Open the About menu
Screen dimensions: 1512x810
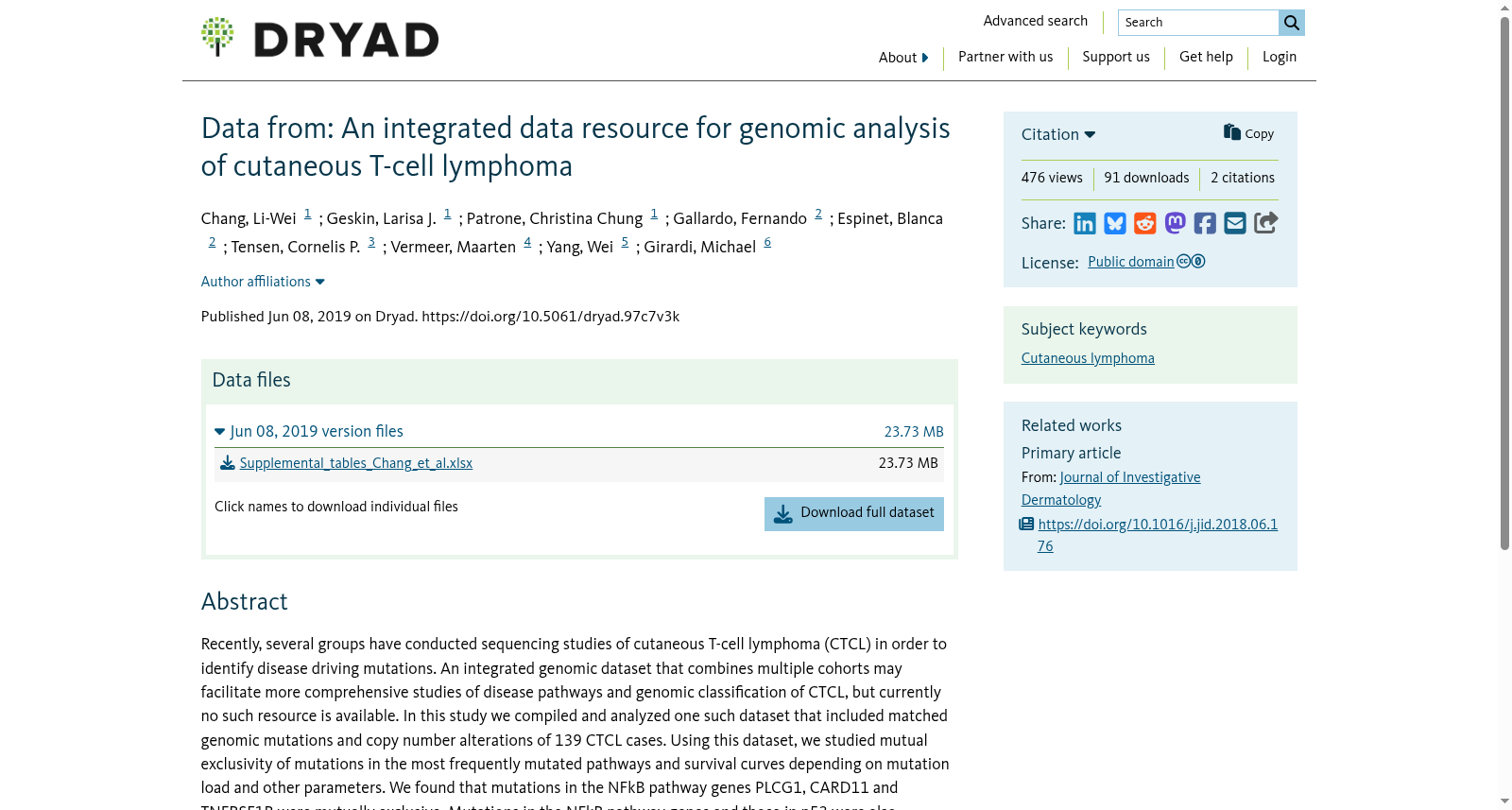(903, 58)
